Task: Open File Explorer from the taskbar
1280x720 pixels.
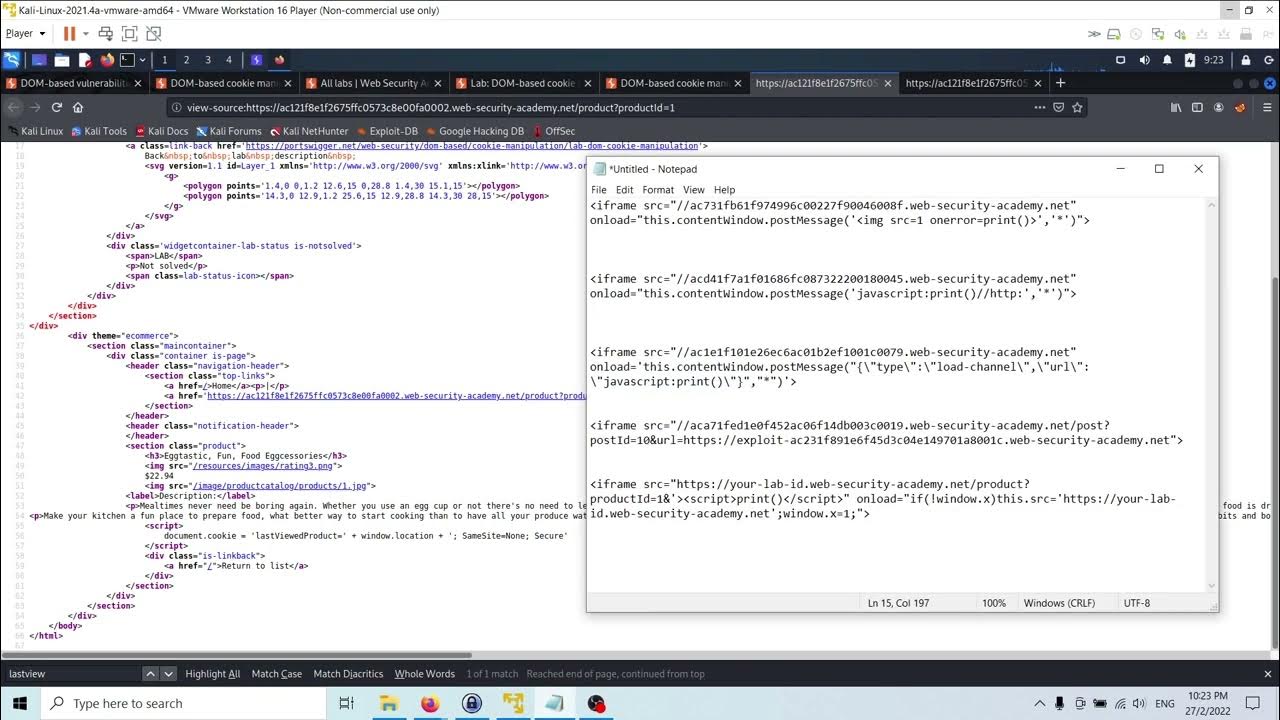Action: (x=388, y=703)
